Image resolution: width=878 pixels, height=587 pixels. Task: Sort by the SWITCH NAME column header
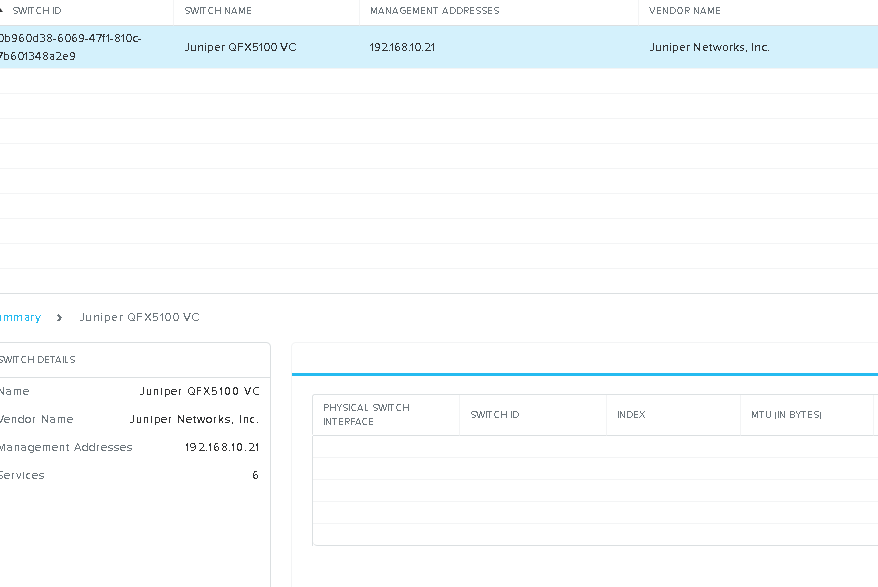pyautogui.click(x=218, y=11)
